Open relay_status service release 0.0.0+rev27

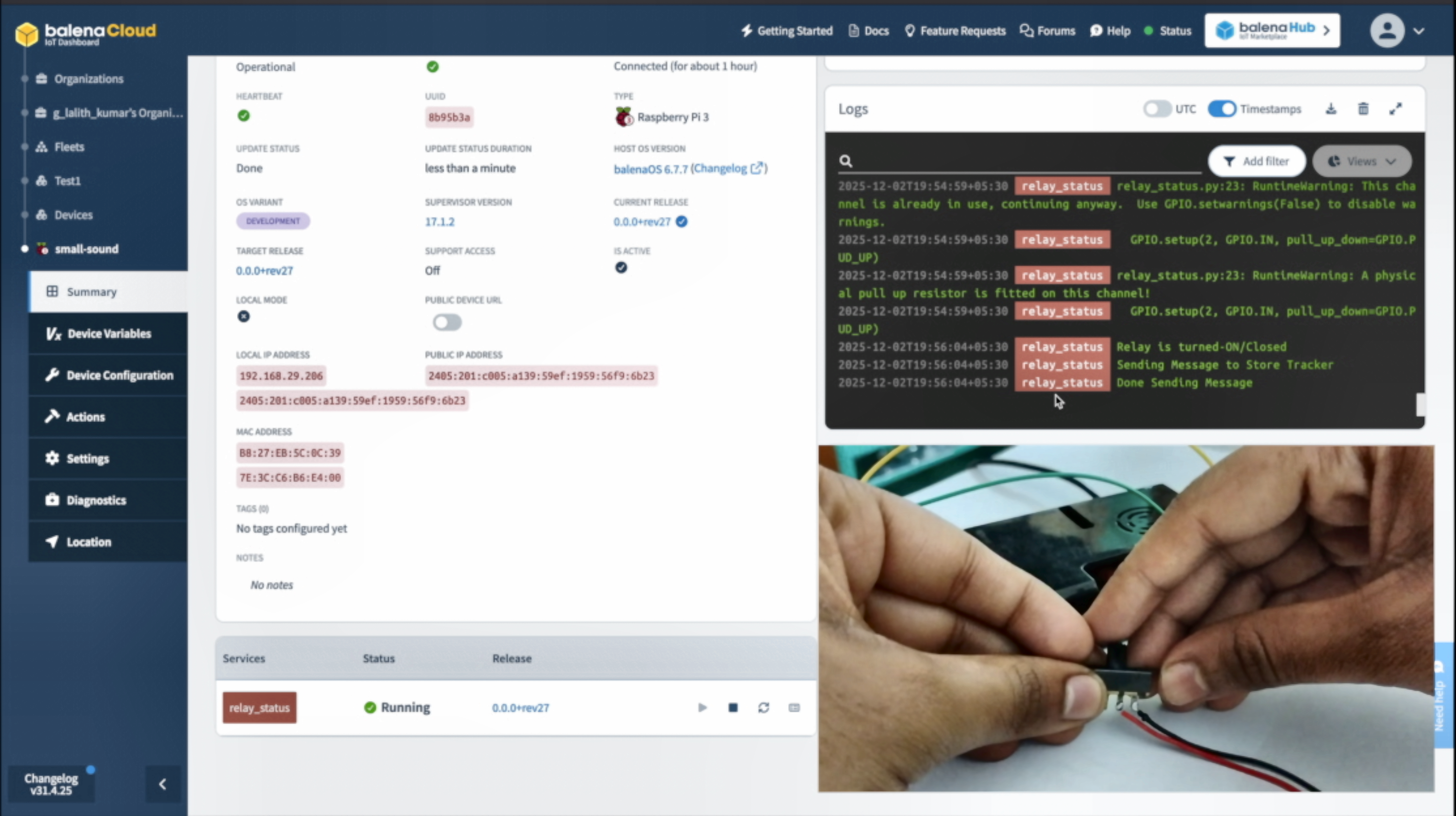tap(521, 708)
